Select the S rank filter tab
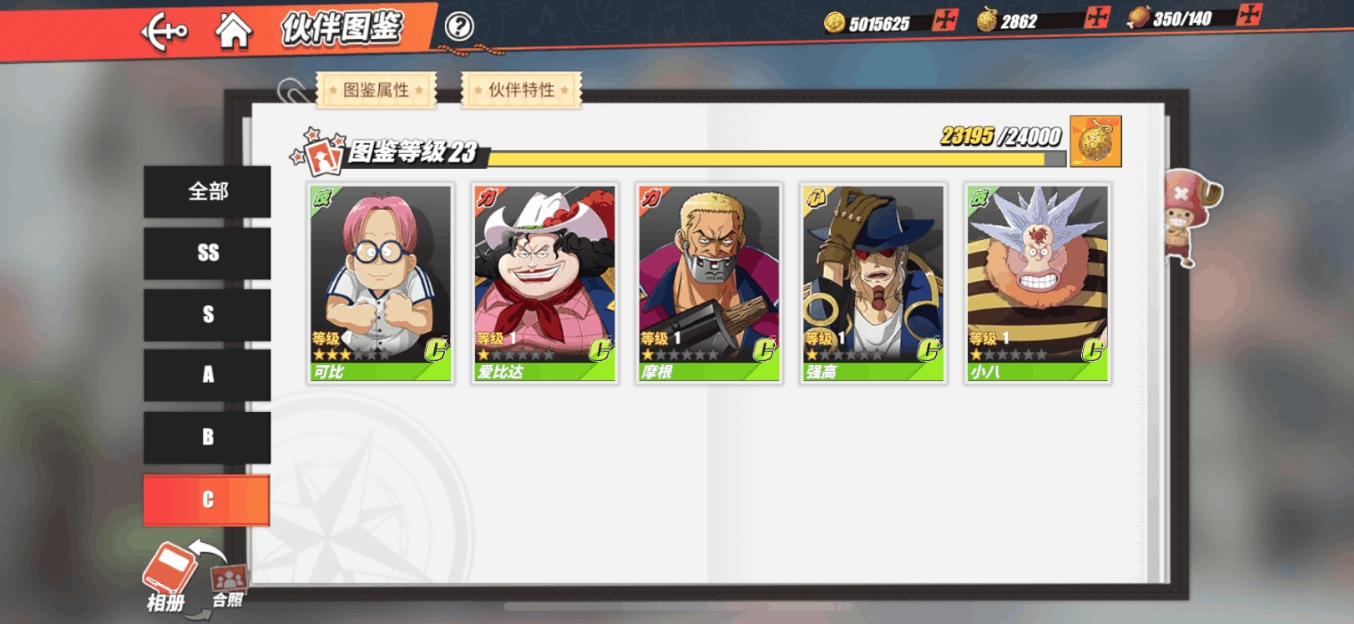1354x624 pixels. 207,315
